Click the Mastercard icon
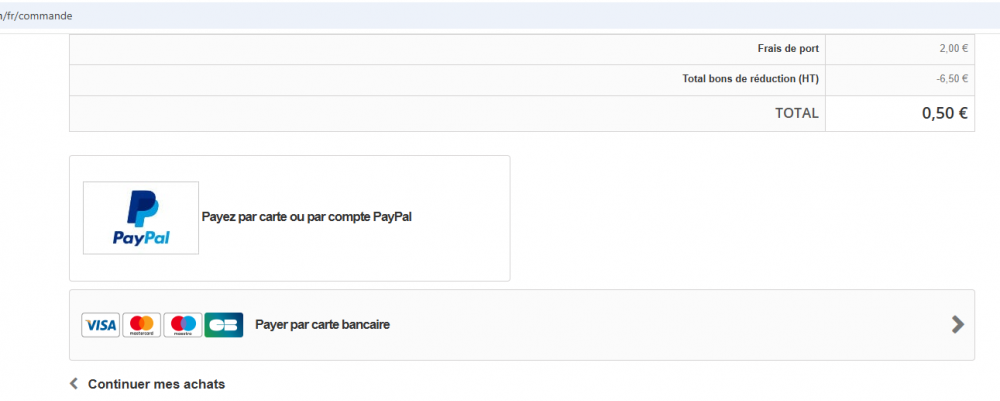Image resolution: width=1000 pixels, height=401 pixels. [x=142, y=325]
